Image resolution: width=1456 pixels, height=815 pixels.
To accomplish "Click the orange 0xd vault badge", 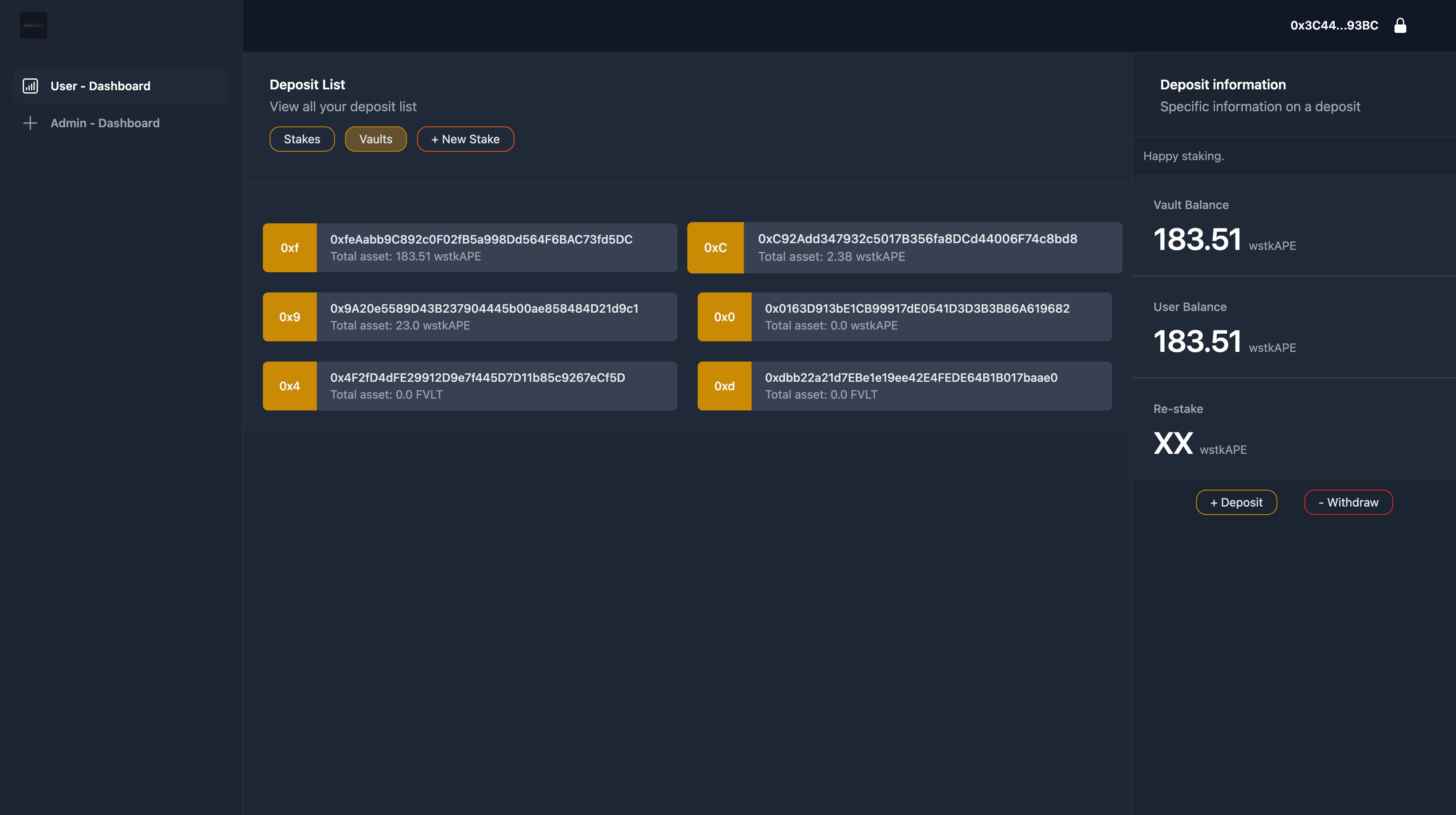I will coord(724,386).
